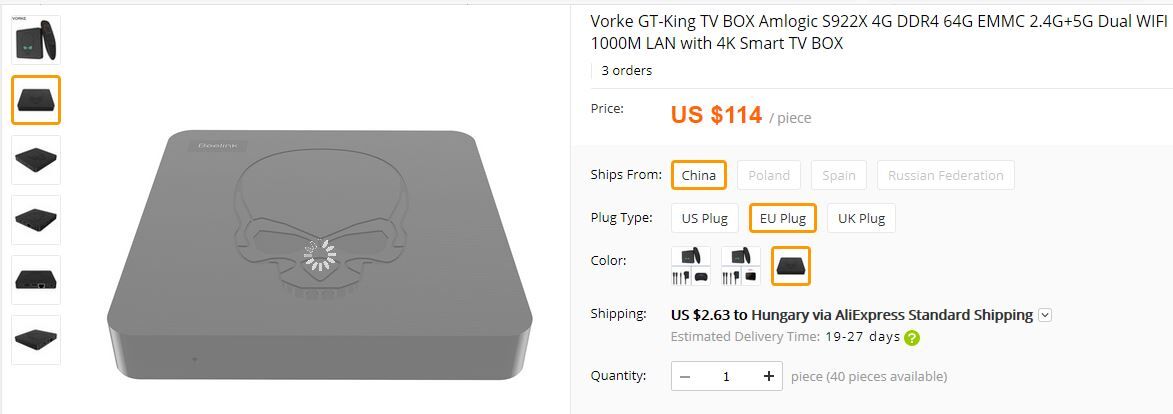Select the US Plug option

point(705,219)
